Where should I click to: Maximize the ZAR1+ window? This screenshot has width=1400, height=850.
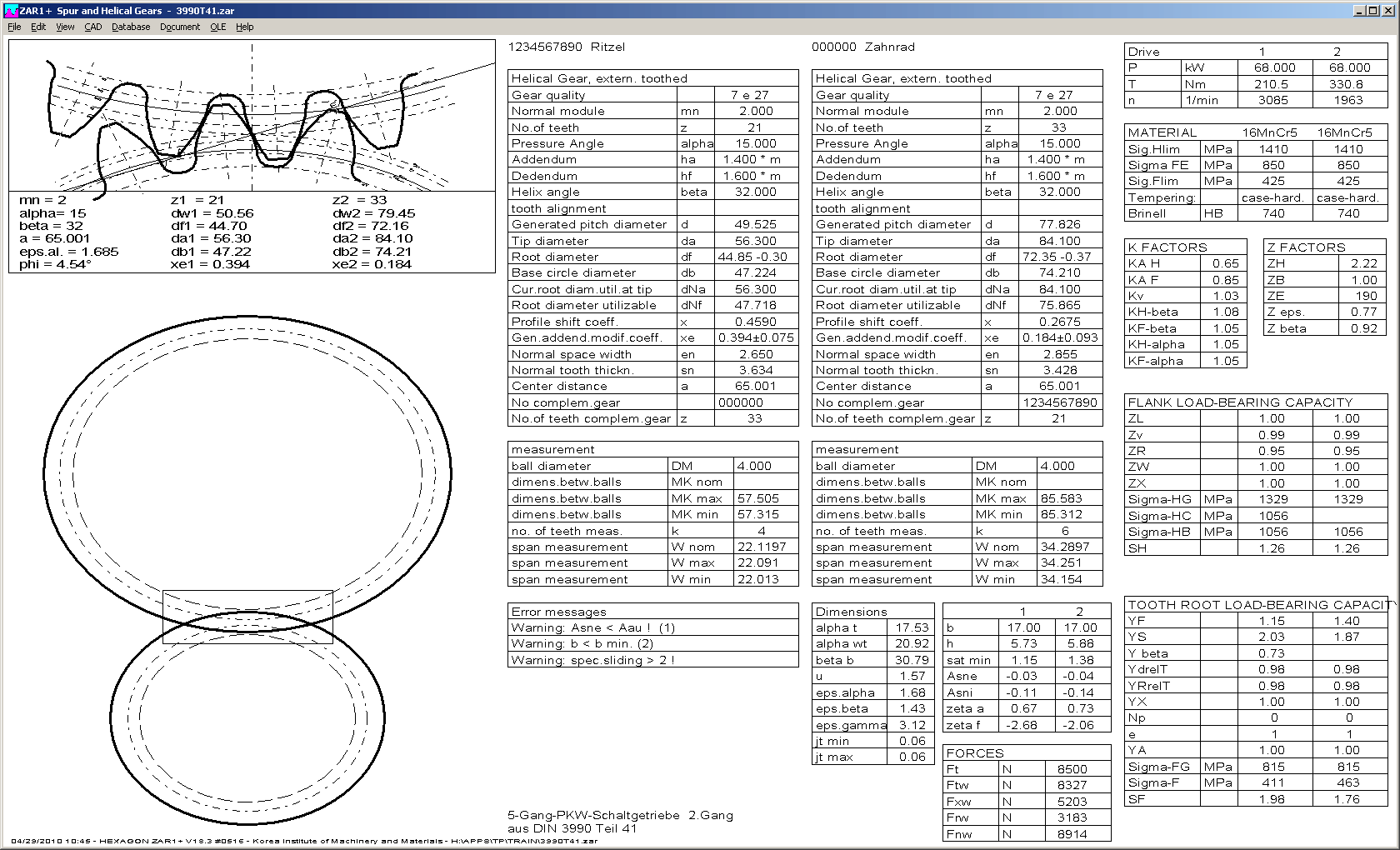coord(1373,11)
